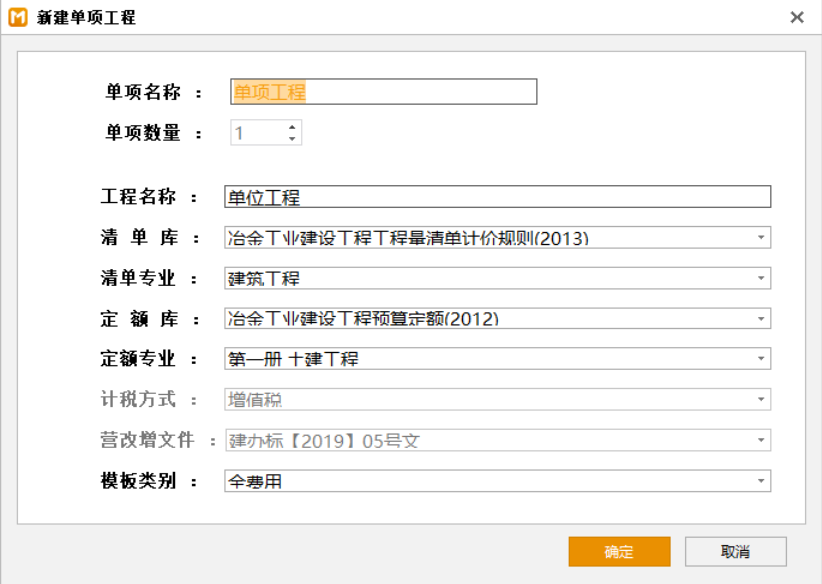822x584 pixels.
Task: Click the 新建单项工程 title bar text
Action: (86, 18)
